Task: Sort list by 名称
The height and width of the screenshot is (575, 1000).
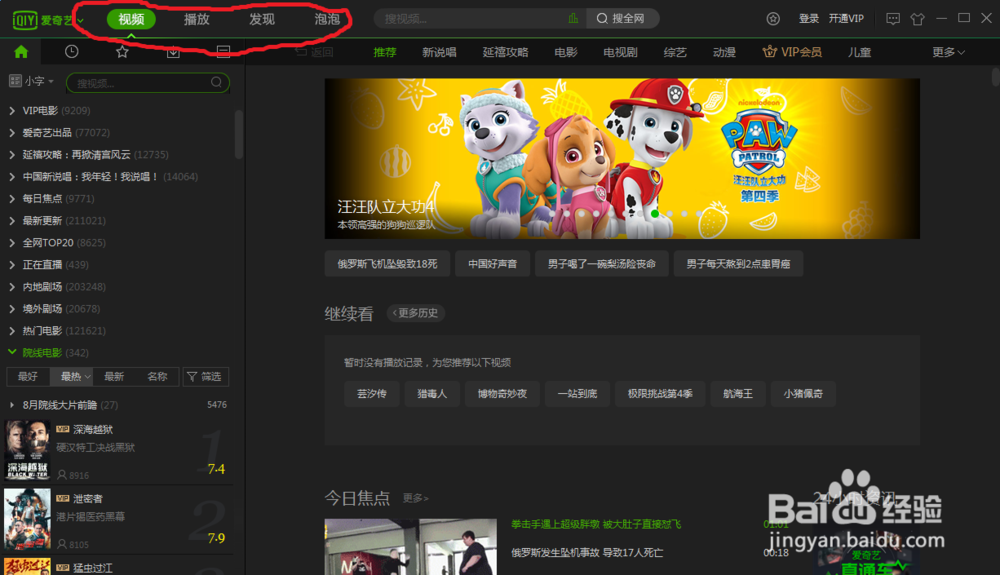Action: (157, 377)
